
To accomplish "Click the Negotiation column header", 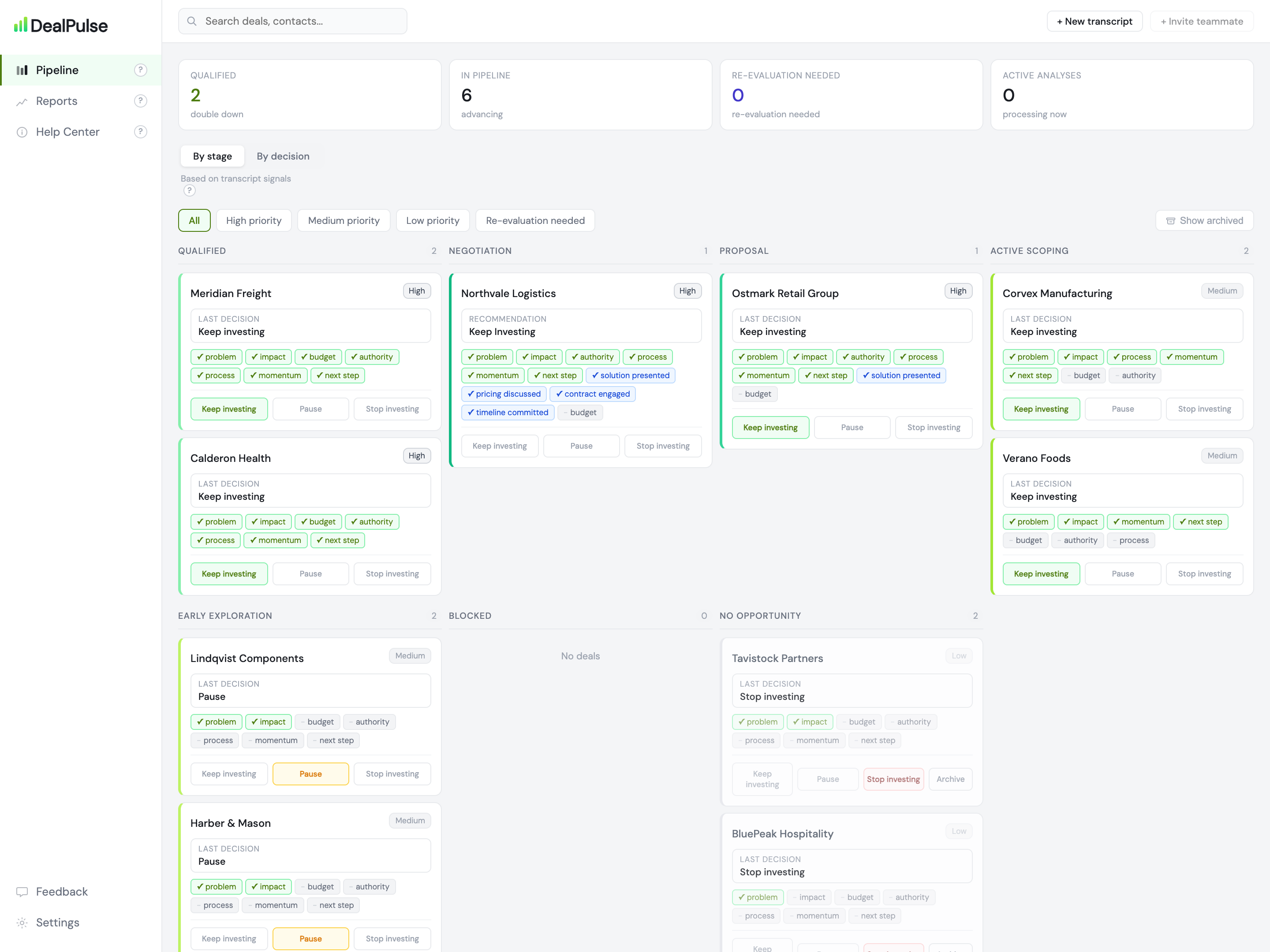I will pos(480,251).
